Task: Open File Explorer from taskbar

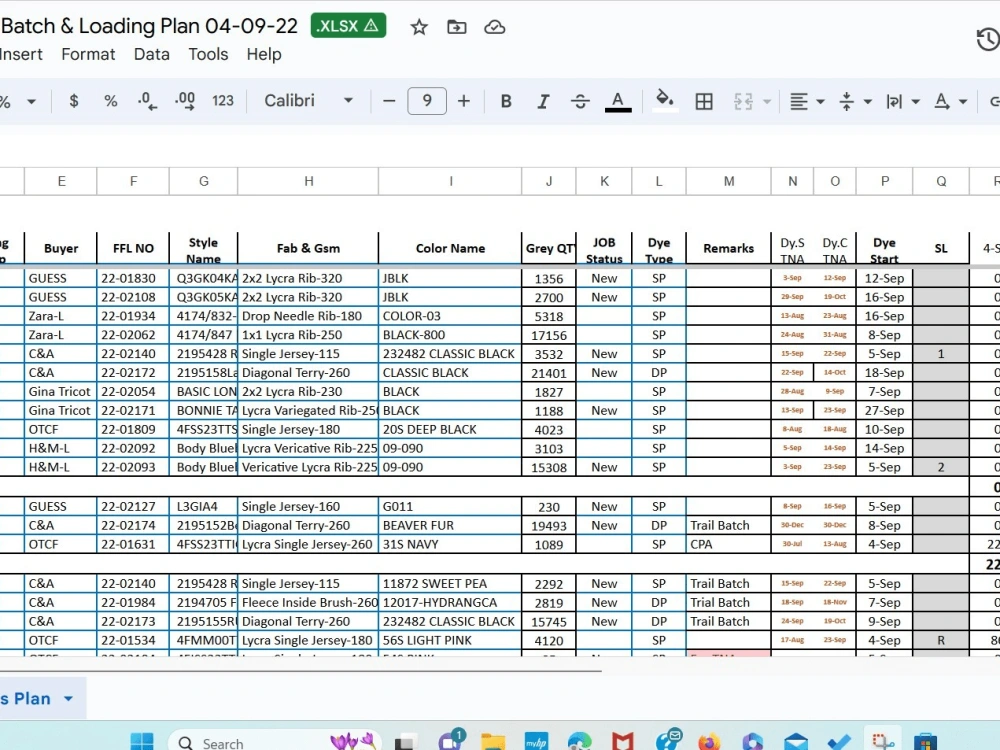Action: (x=493, y=742)
